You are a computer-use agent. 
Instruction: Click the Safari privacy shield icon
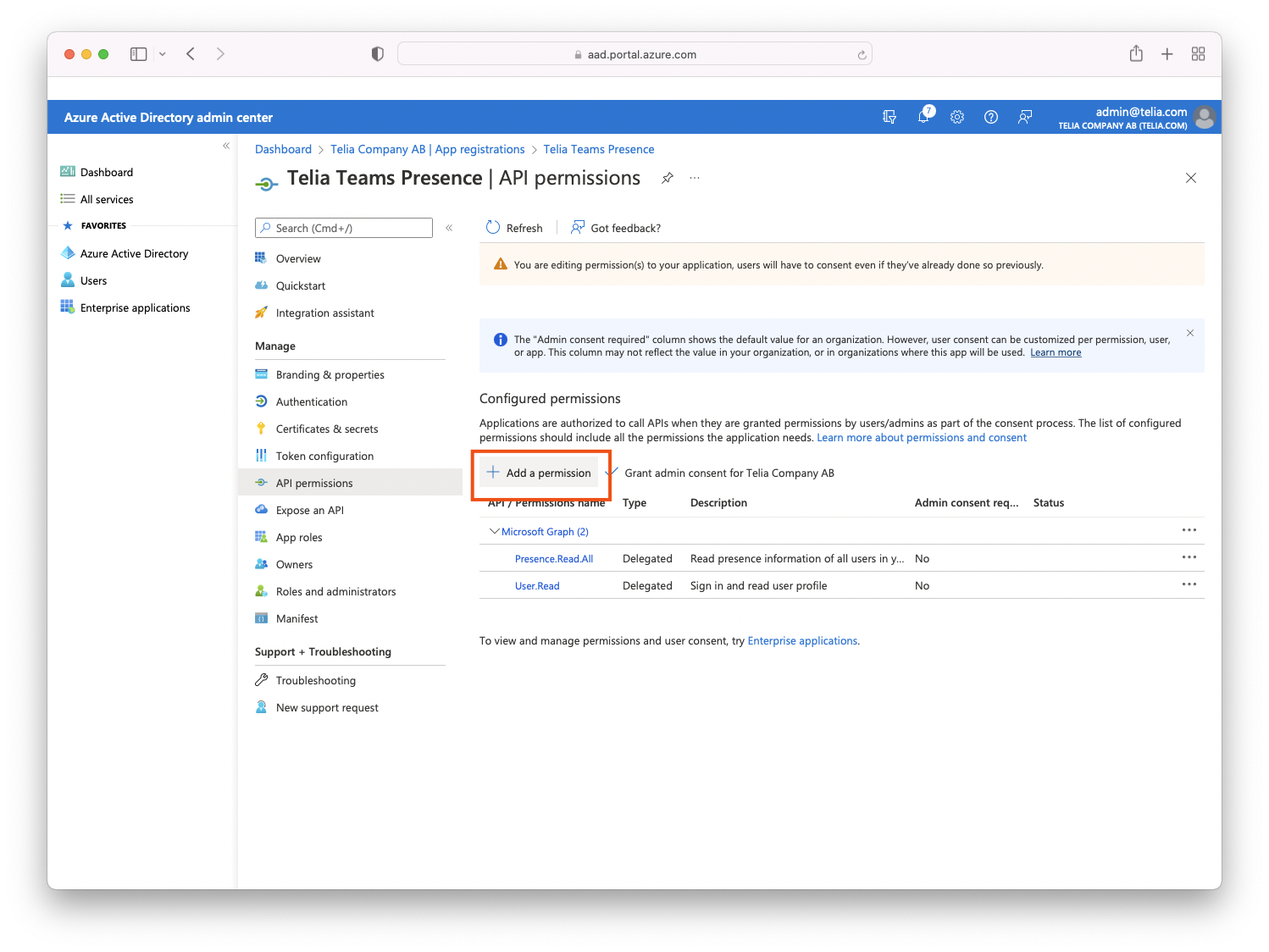coord(378,54)
